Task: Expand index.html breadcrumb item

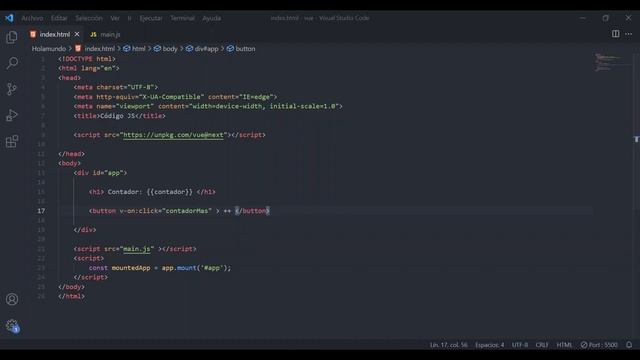Action: pyautogui.click(x=95, y=49)
